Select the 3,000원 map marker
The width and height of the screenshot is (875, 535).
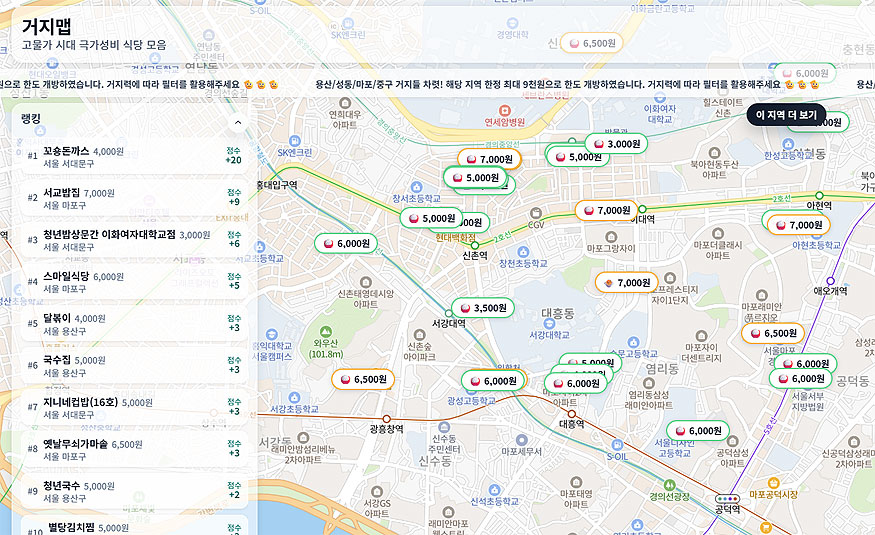click(x=615, y=144)
